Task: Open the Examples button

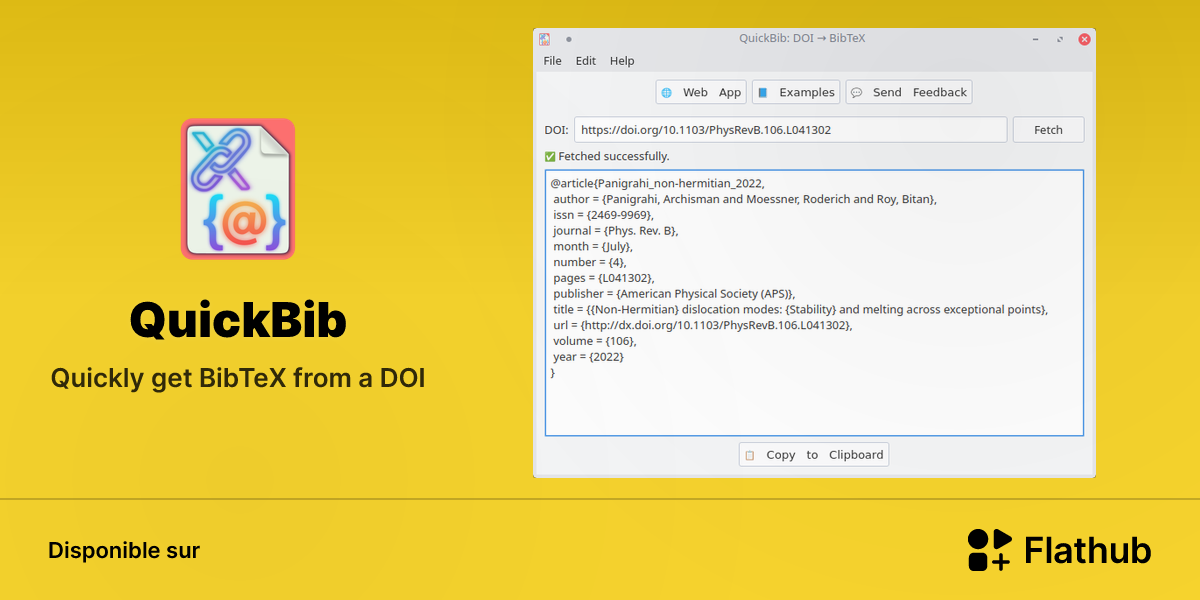Action: (x=796, y=92)
